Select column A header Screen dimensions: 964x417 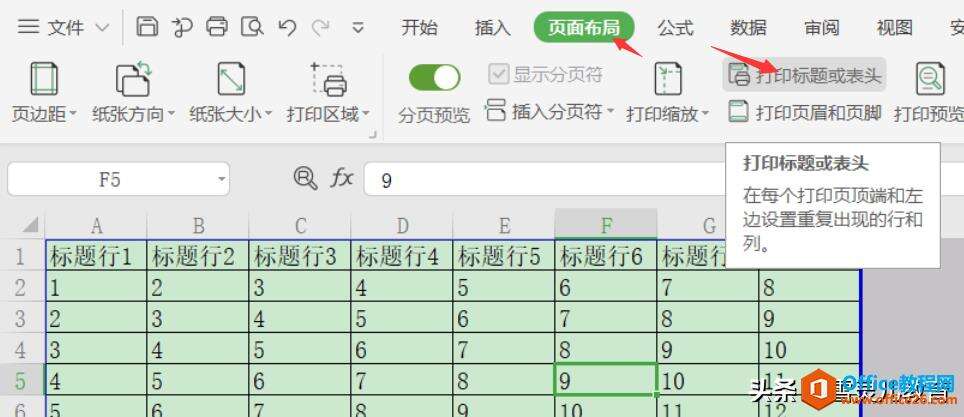96,226
